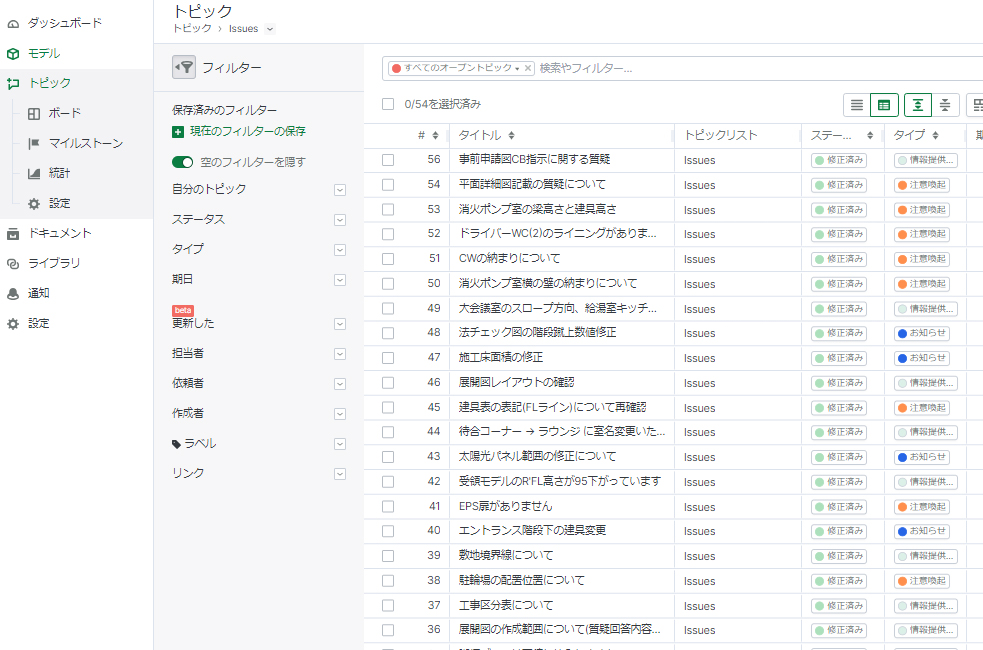Image resolution: width=983 pixels, height=650 pixels.
Task: Click the filter funnel icon button
Action: click(184, 67)
